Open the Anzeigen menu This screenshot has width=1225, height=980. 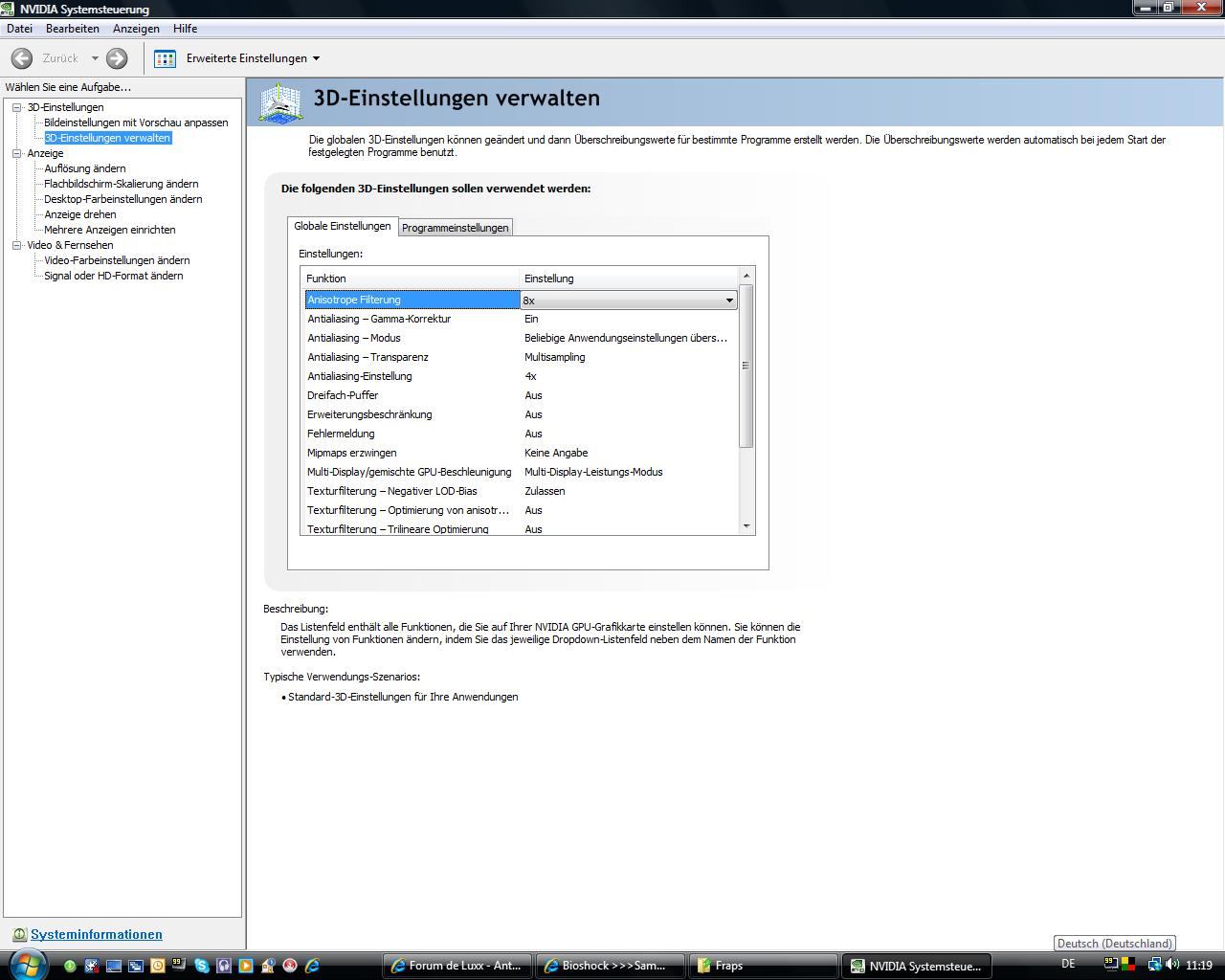(x=136, y=29)
